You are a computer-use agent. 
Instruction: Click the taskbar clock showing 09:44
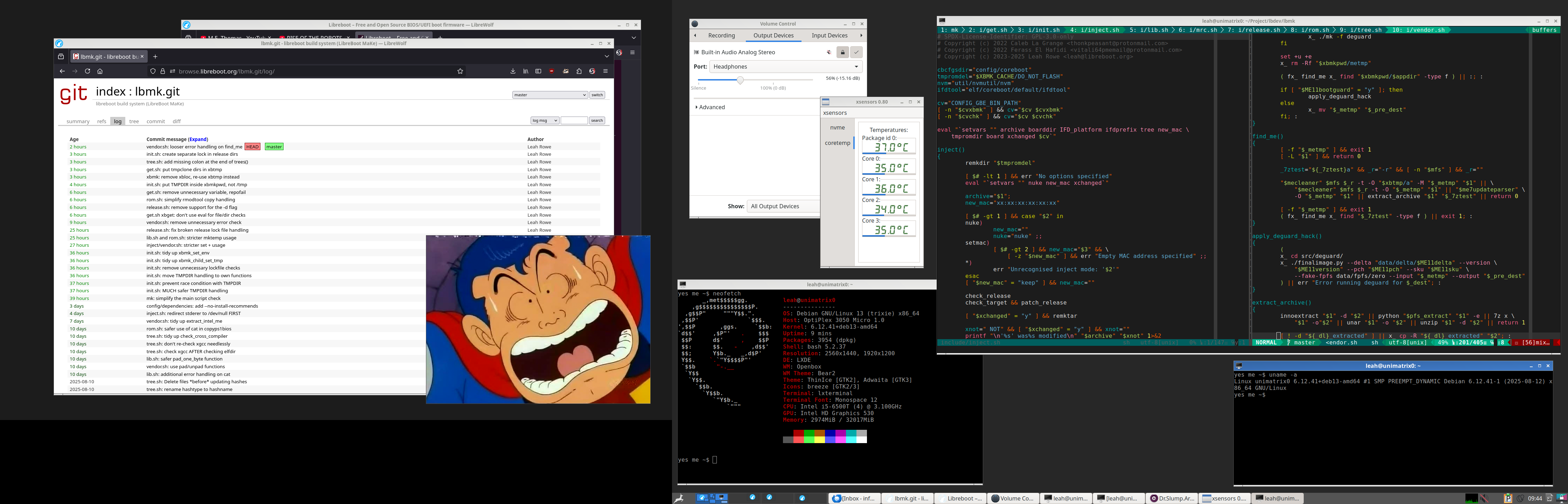tap(1535, 498)
